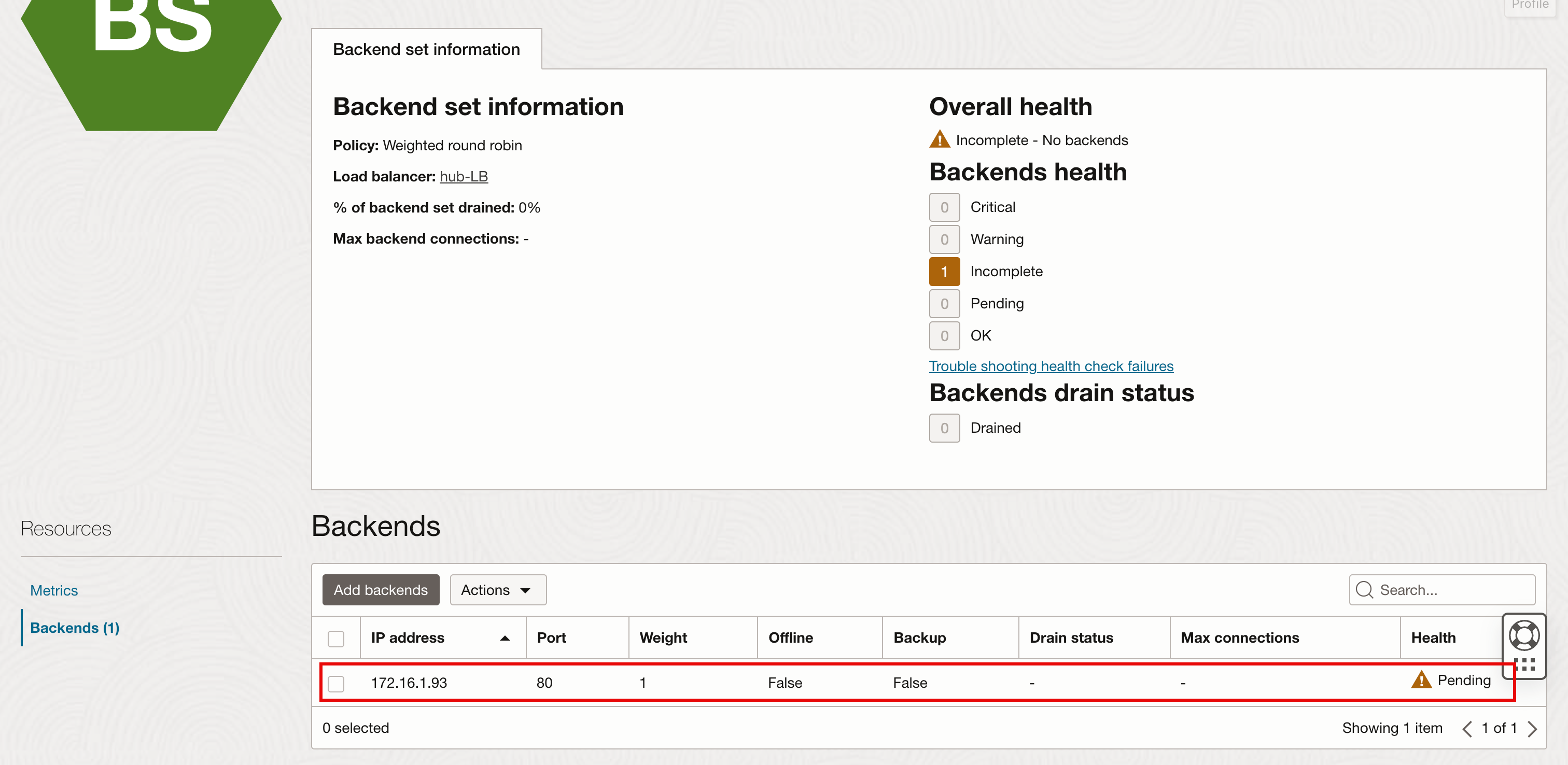Go to next page arrow
This screenshot has width=1568, height=765.
(1532, 729)
